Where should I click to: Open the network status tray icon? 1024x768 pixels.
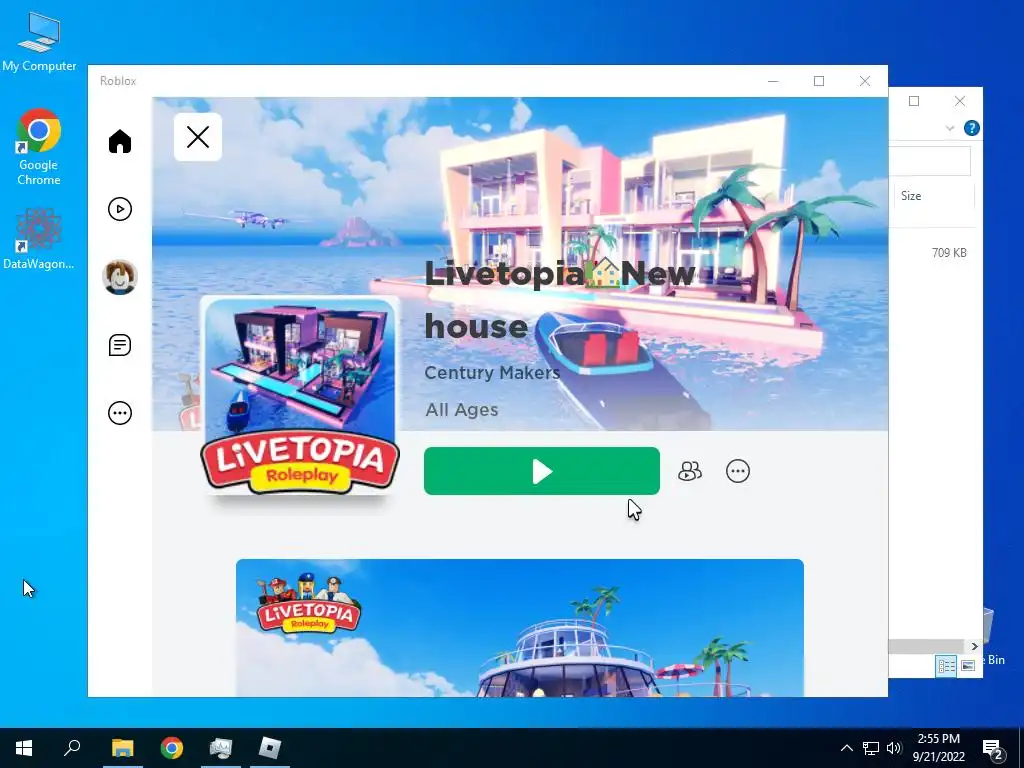click(871, 748)
